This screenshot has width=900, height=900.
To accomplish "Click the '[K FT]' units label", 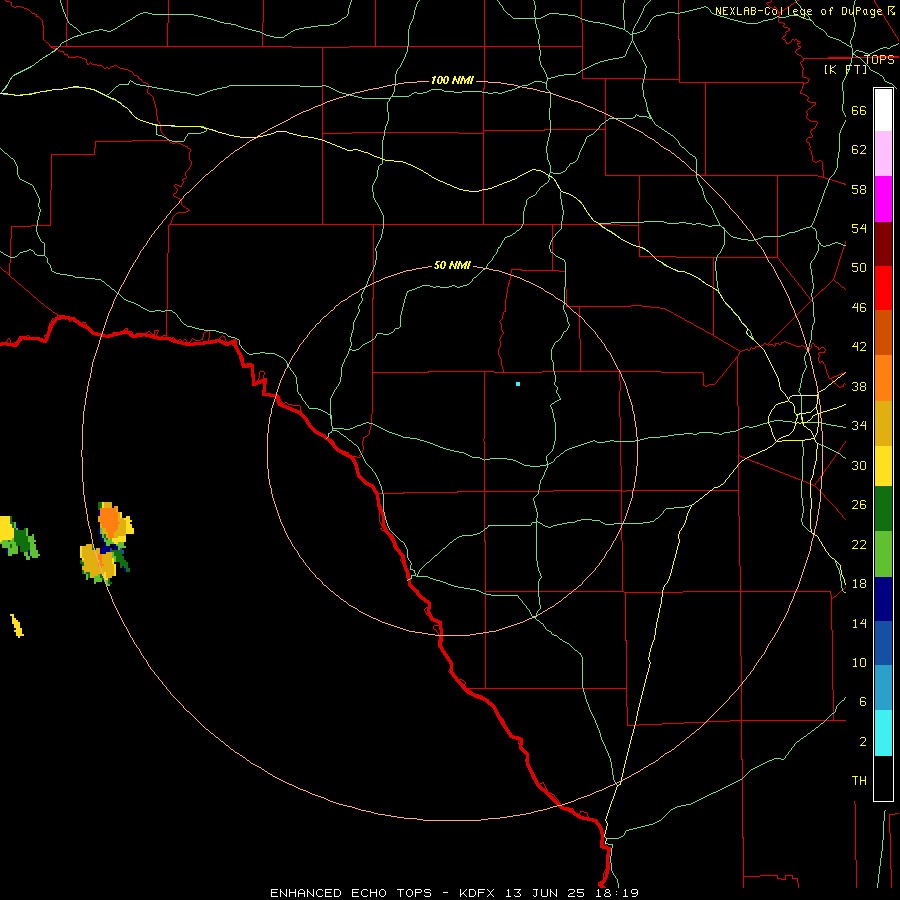I will click(845, 69).
